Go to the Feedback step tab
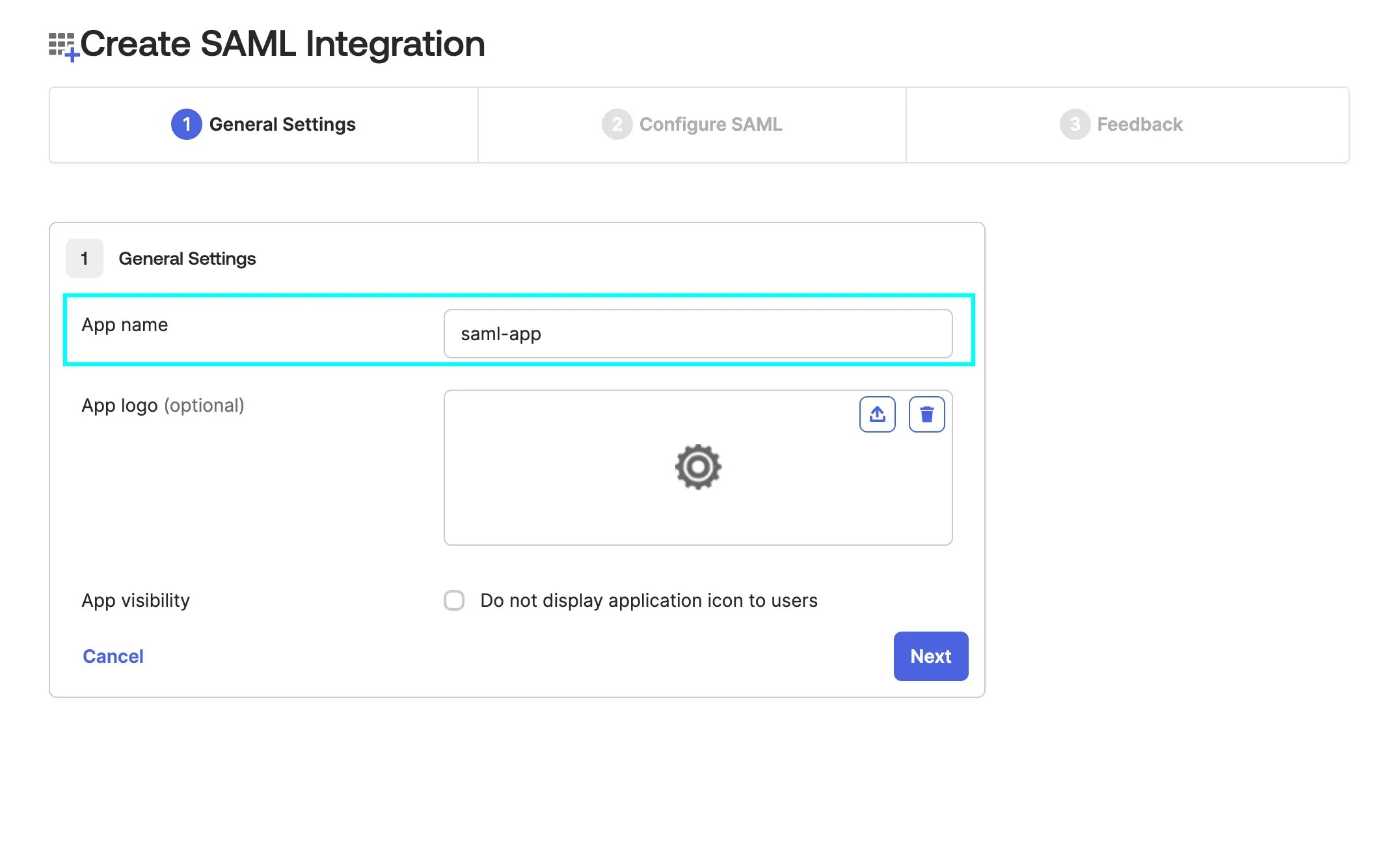Screen dimensions: 1400x856 pos(1127,125)
